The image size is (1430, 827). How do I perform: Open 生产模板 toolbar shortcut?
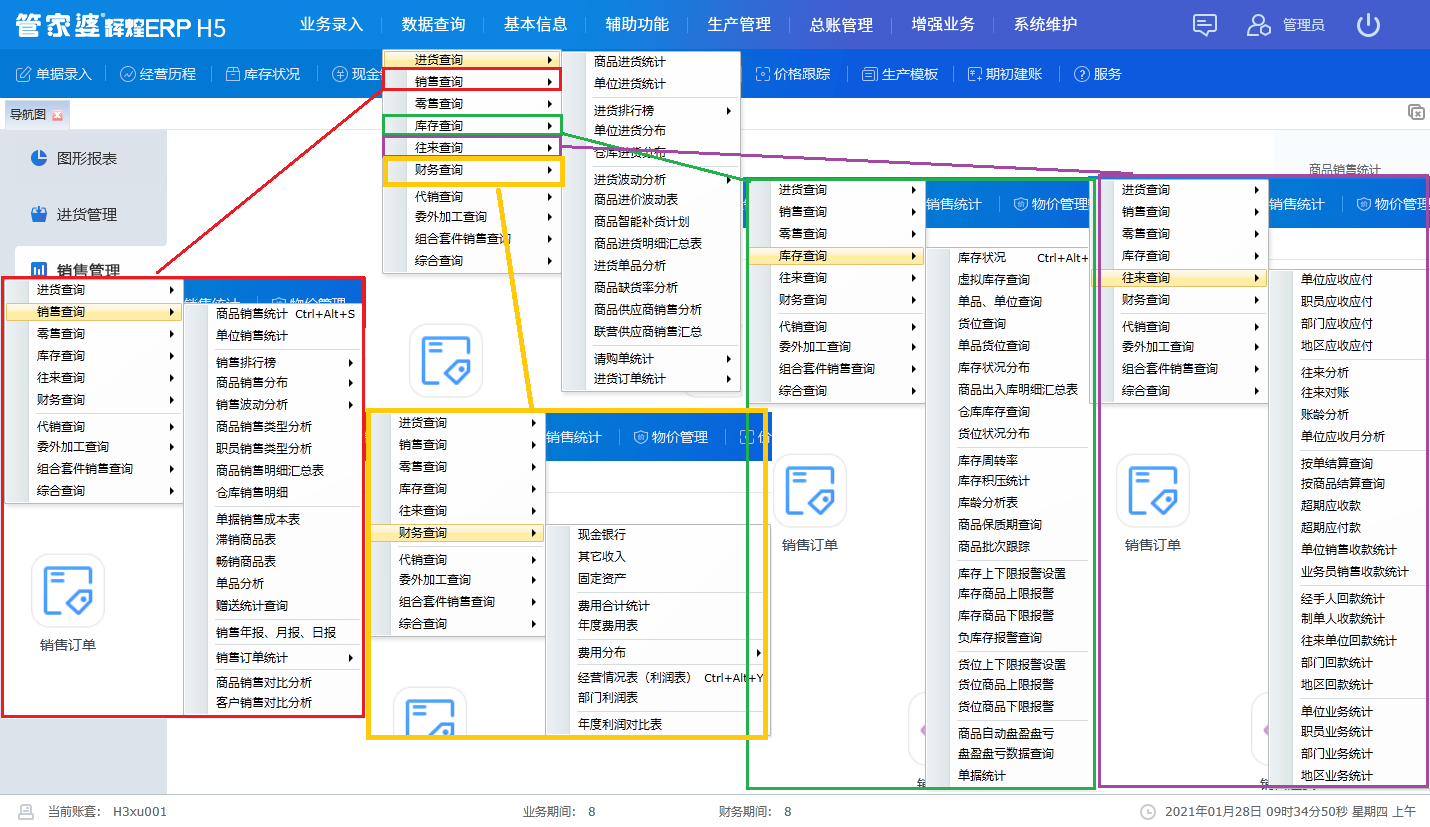point(900,74)
